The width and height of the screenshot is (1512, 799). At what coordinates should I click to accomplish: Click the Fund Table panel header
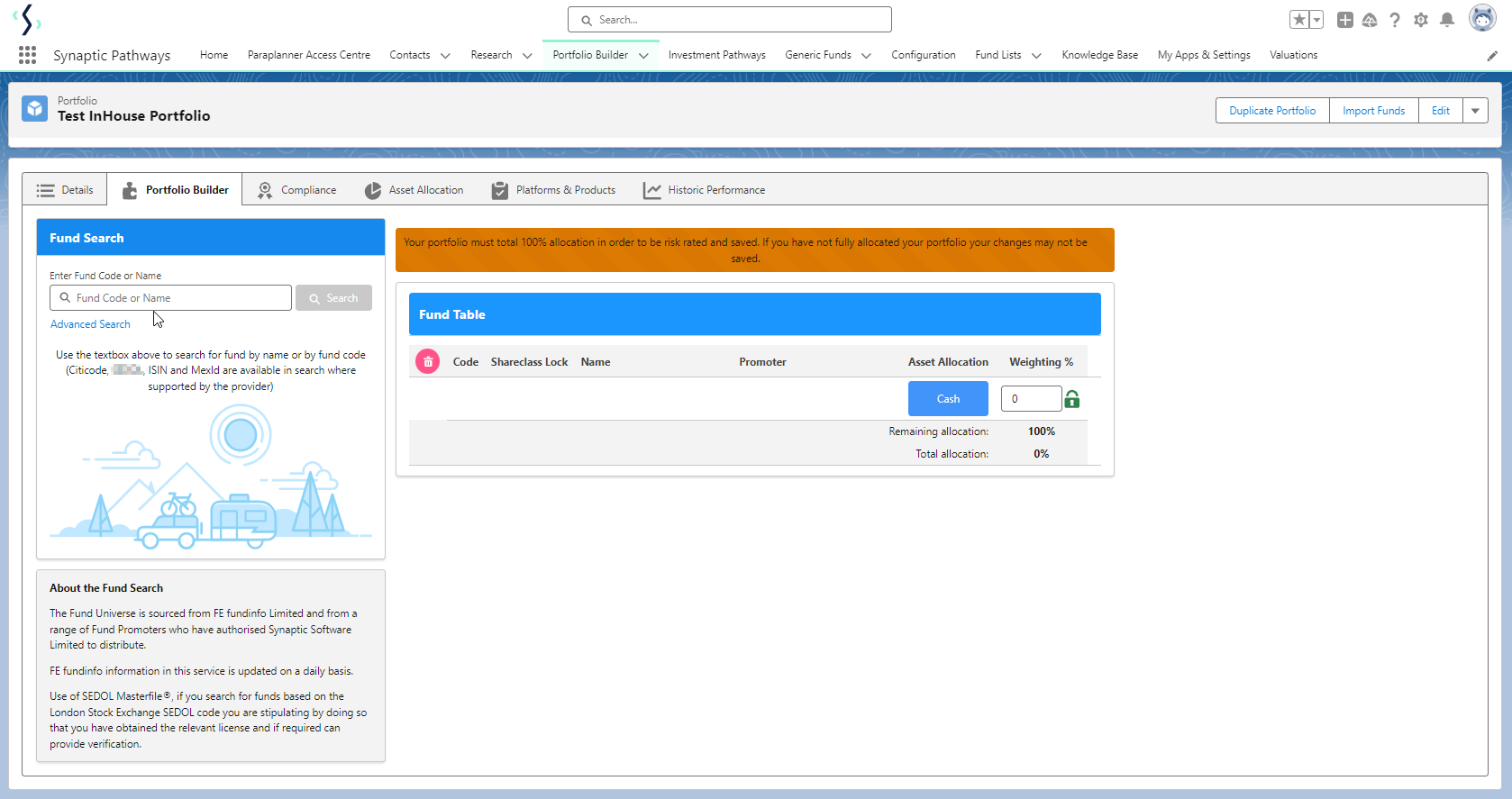pos(755,314)
